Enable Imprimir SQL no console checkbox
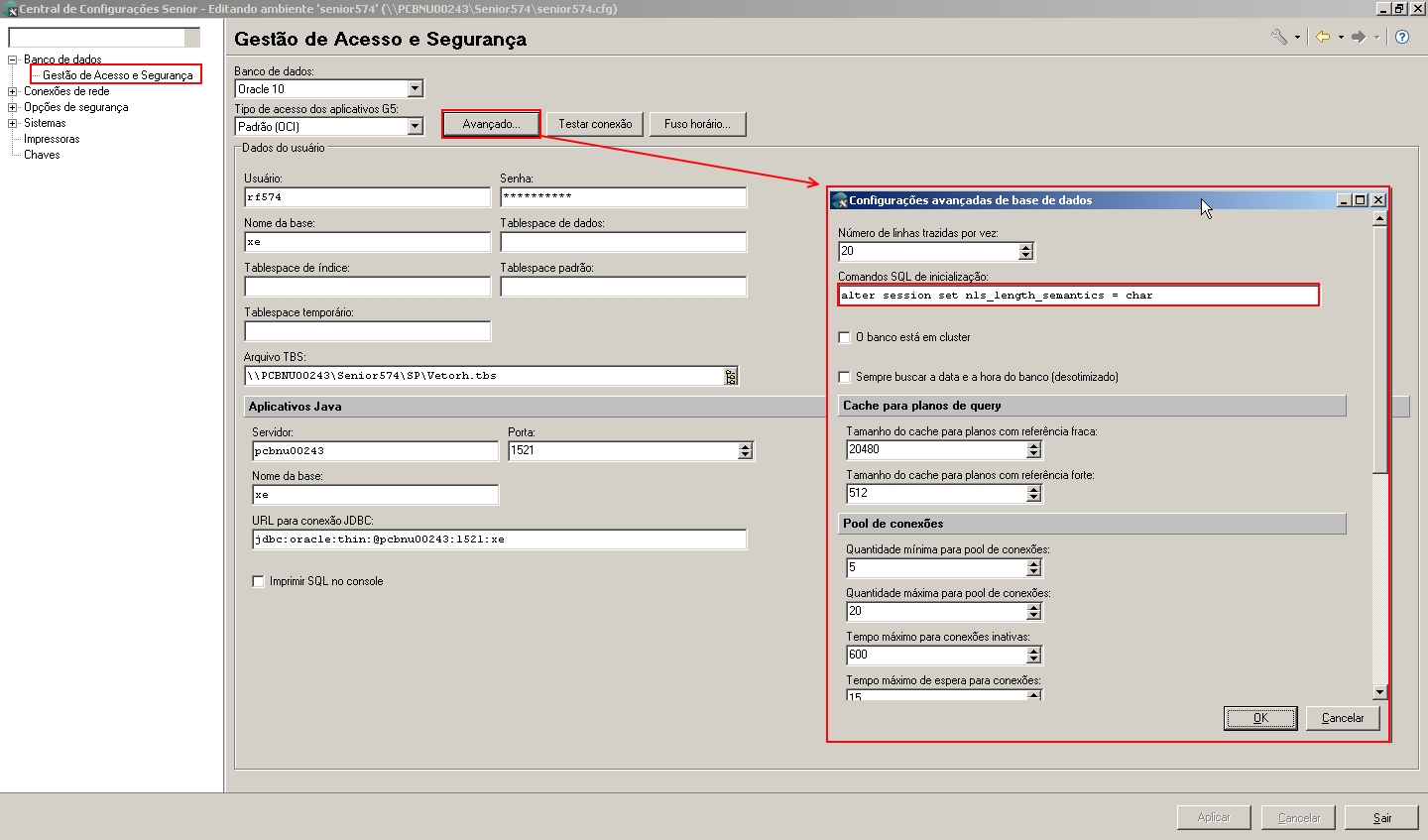Viewport: 1428px width, 840px height. [258, 581]
